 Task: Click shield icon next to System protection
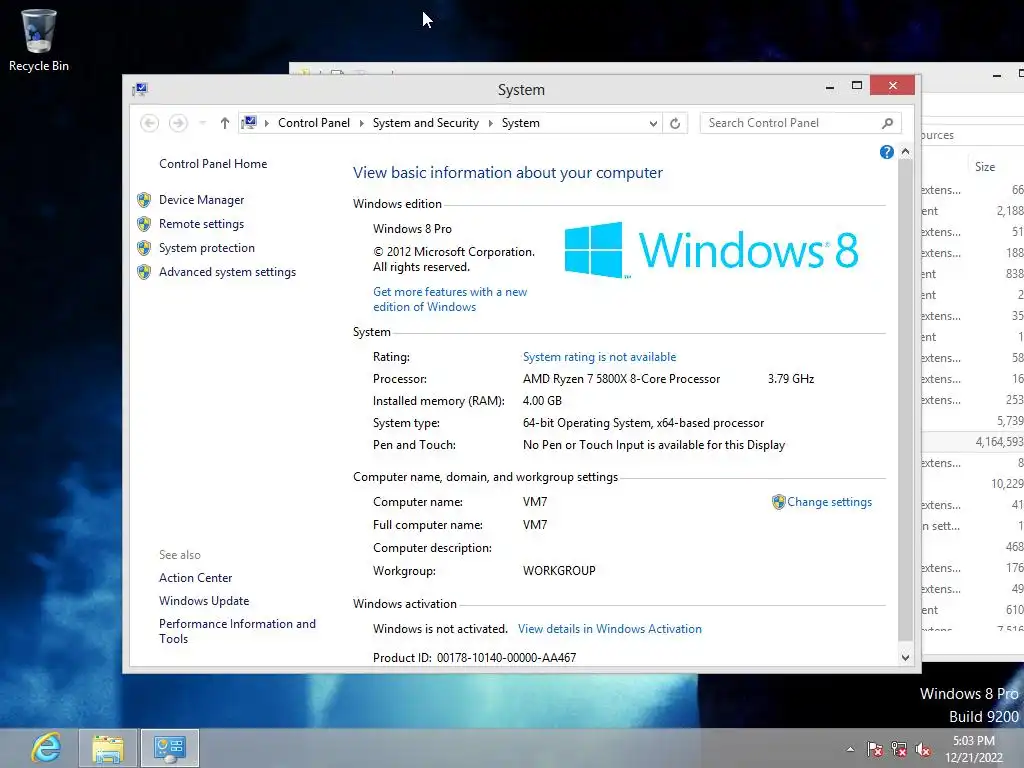144,248
